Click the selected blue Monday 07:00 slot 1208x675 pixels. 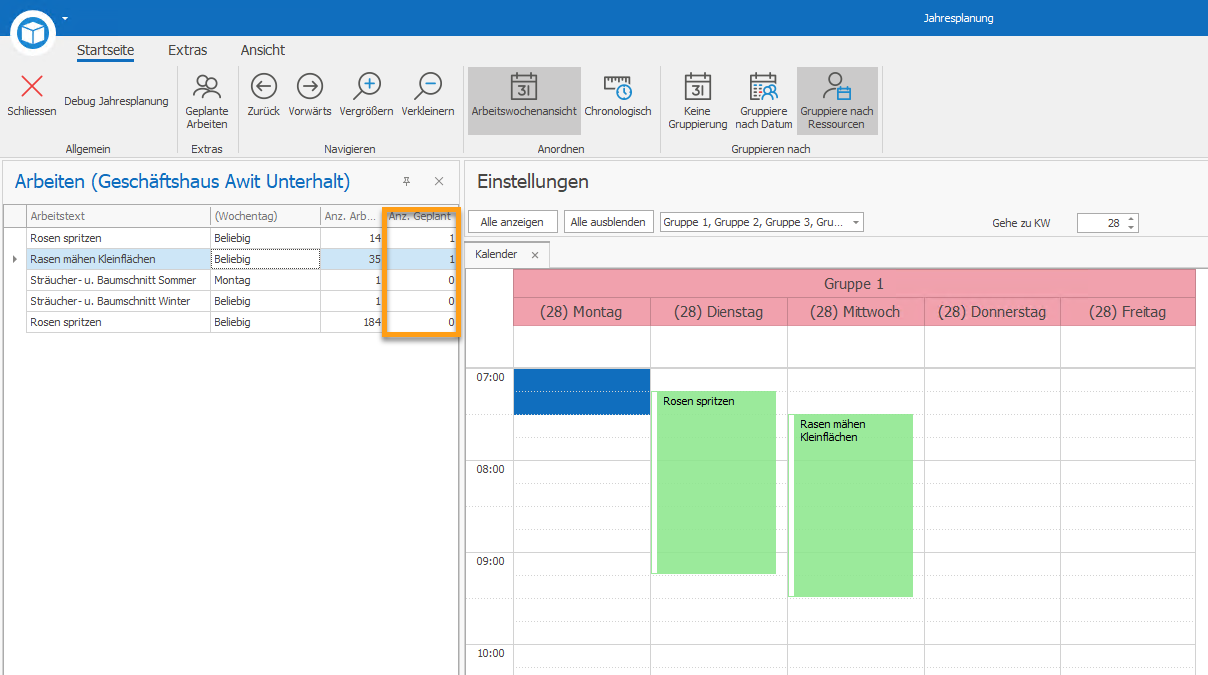point(582,391)
